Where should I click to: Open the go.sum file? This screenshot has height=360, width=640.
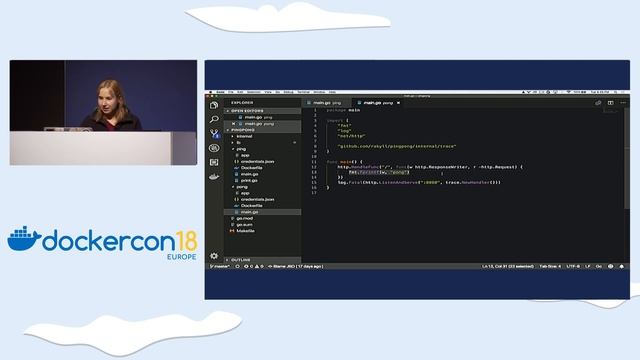coord(262,225)
